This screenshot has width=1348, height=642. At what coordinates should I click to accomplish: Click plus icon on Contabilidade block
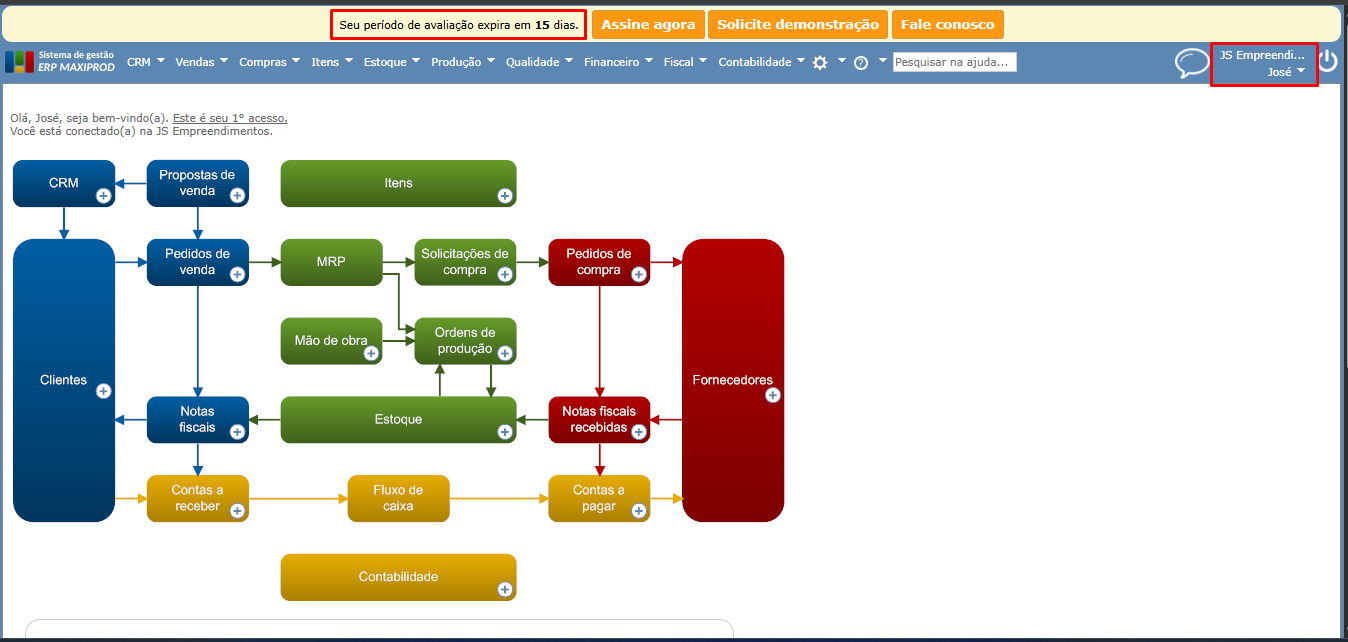(x=505, y=590)
